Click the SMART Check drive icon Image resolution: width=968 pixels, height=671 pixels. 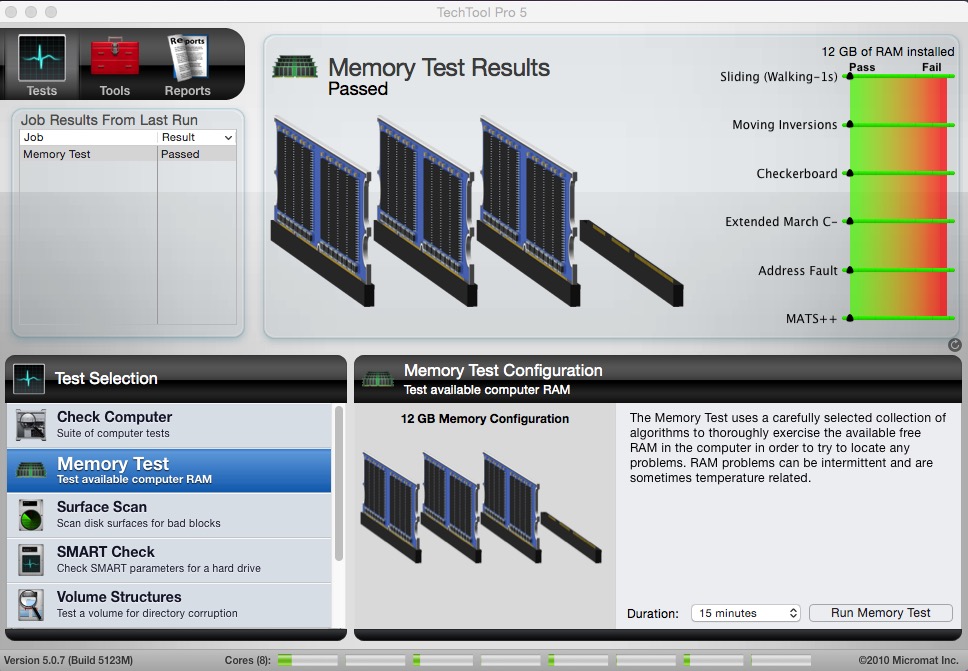click(31, 560)
